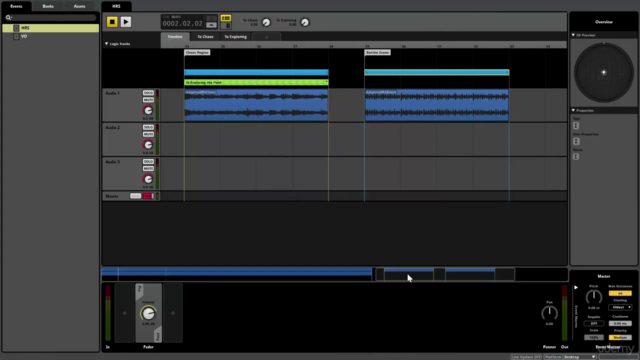Screen dimensions: 640x360
Task: Click the Pan knob in the deck
Action: pyautogui.click(x=549, y=313)
